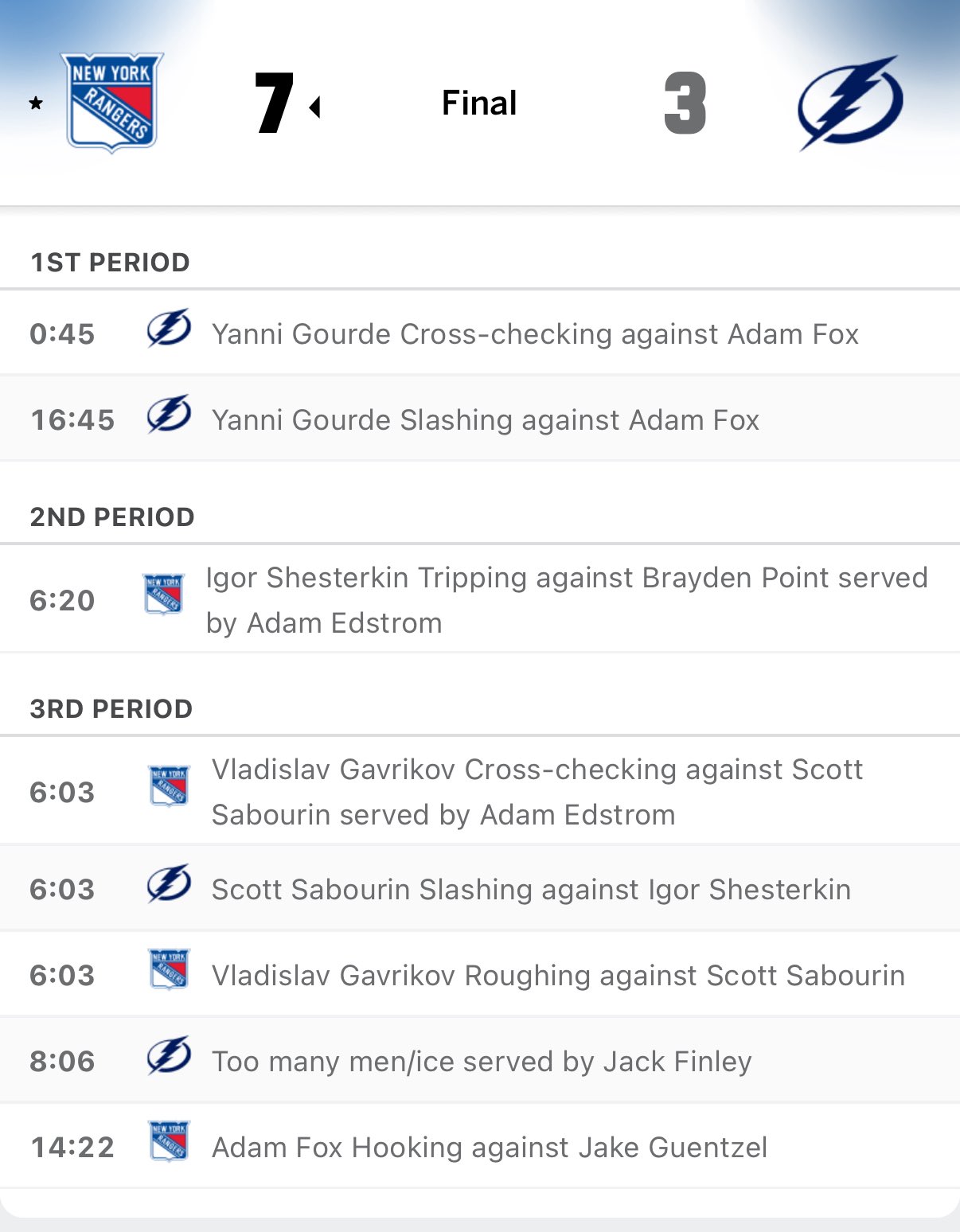This screenshot has width=960, height=1232.
Task: Click Lightning icon on Sabourin Slashing row
Action: pyautogui.click(x=169, y=884)
